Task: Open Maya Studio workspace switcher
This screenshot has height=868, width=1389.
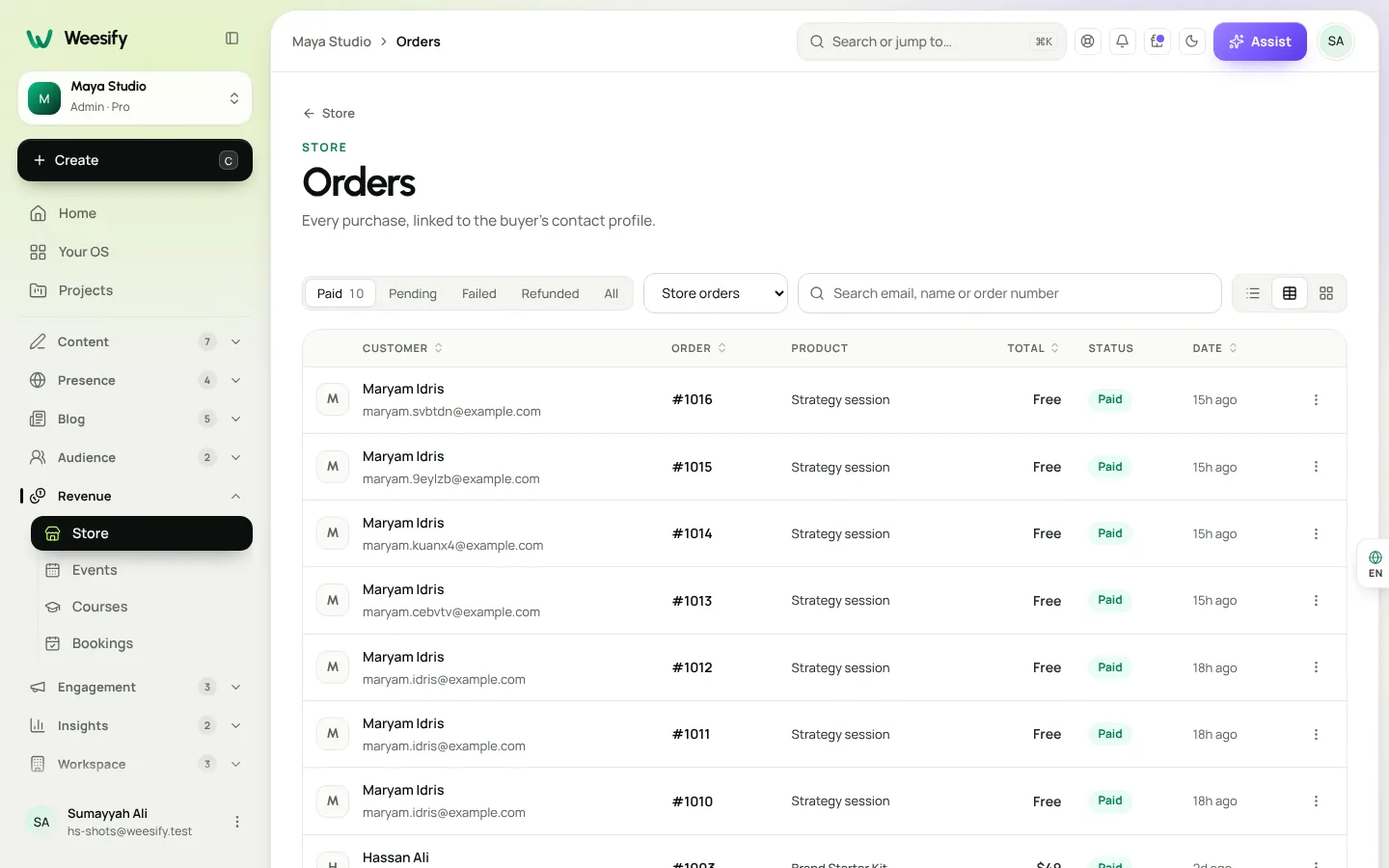Action: coord(135,97)
